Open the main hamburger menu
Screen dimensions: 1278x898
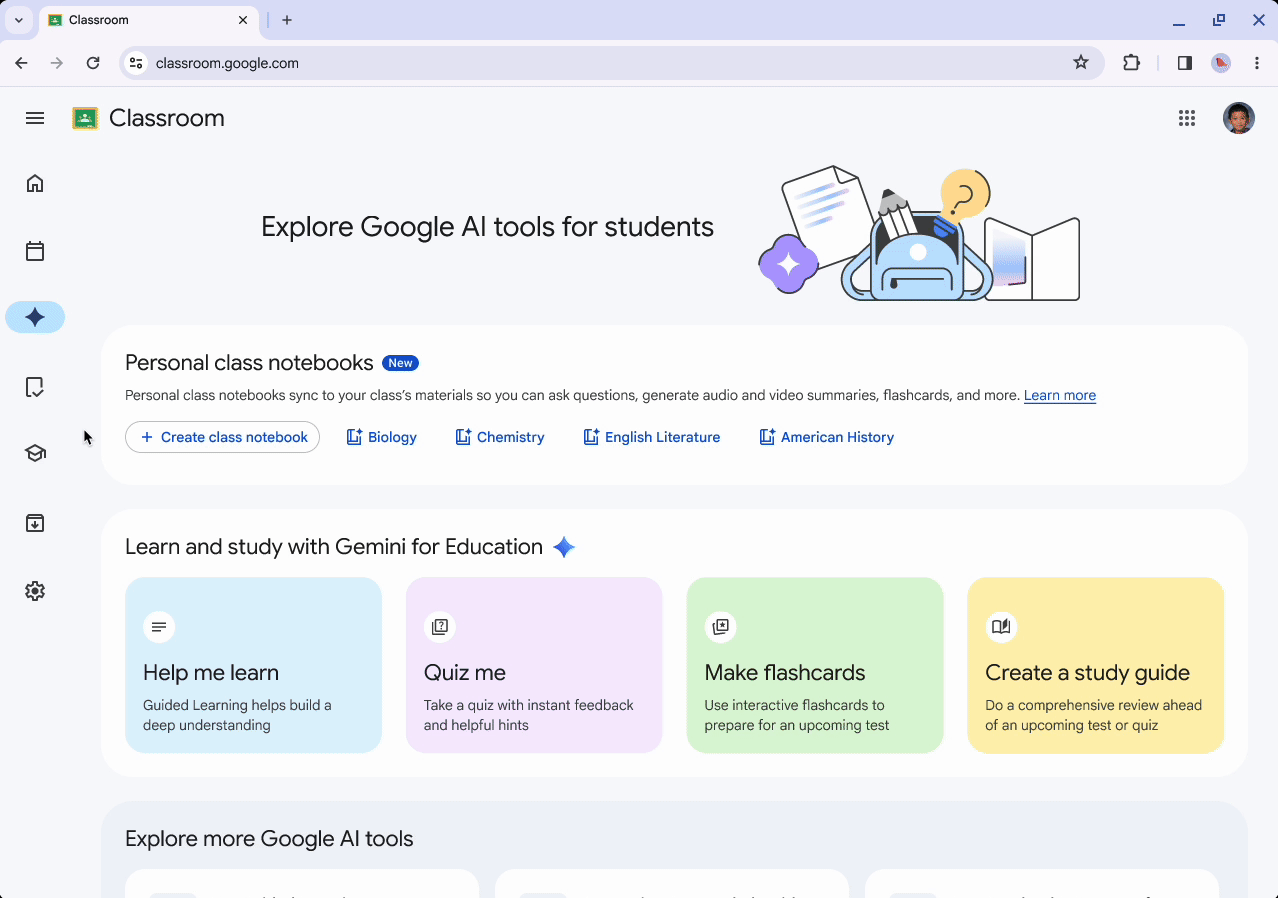tap(35, 118)
